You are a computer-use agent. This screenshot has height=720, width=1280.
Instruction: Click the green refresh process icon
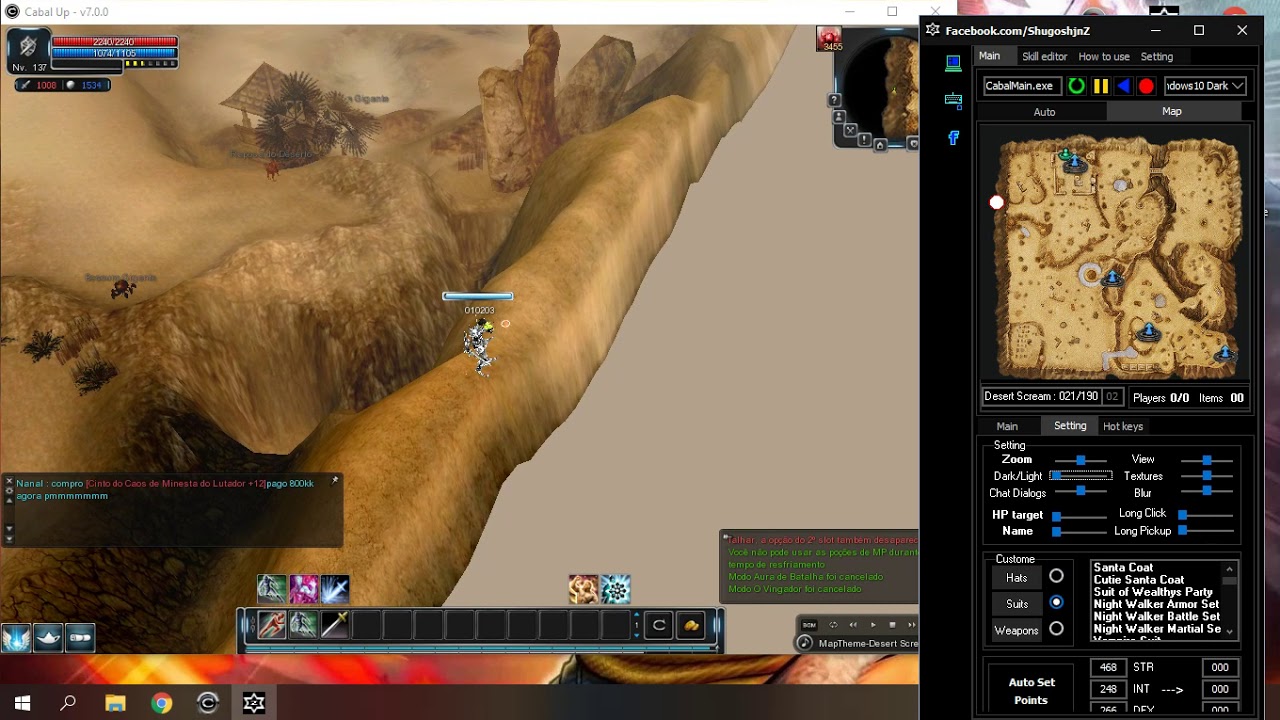(1076, 86)
